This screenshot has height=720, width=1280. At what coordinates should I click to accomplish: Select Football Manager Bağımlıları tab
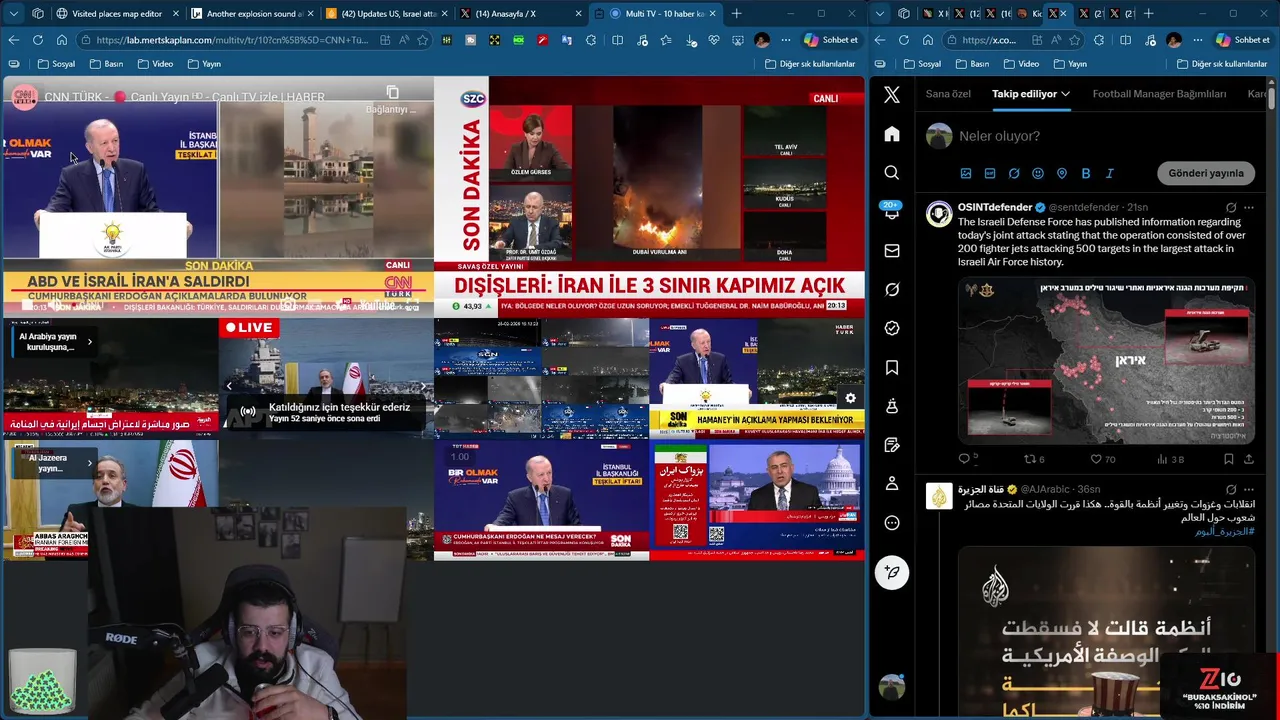coord(1159,94)
